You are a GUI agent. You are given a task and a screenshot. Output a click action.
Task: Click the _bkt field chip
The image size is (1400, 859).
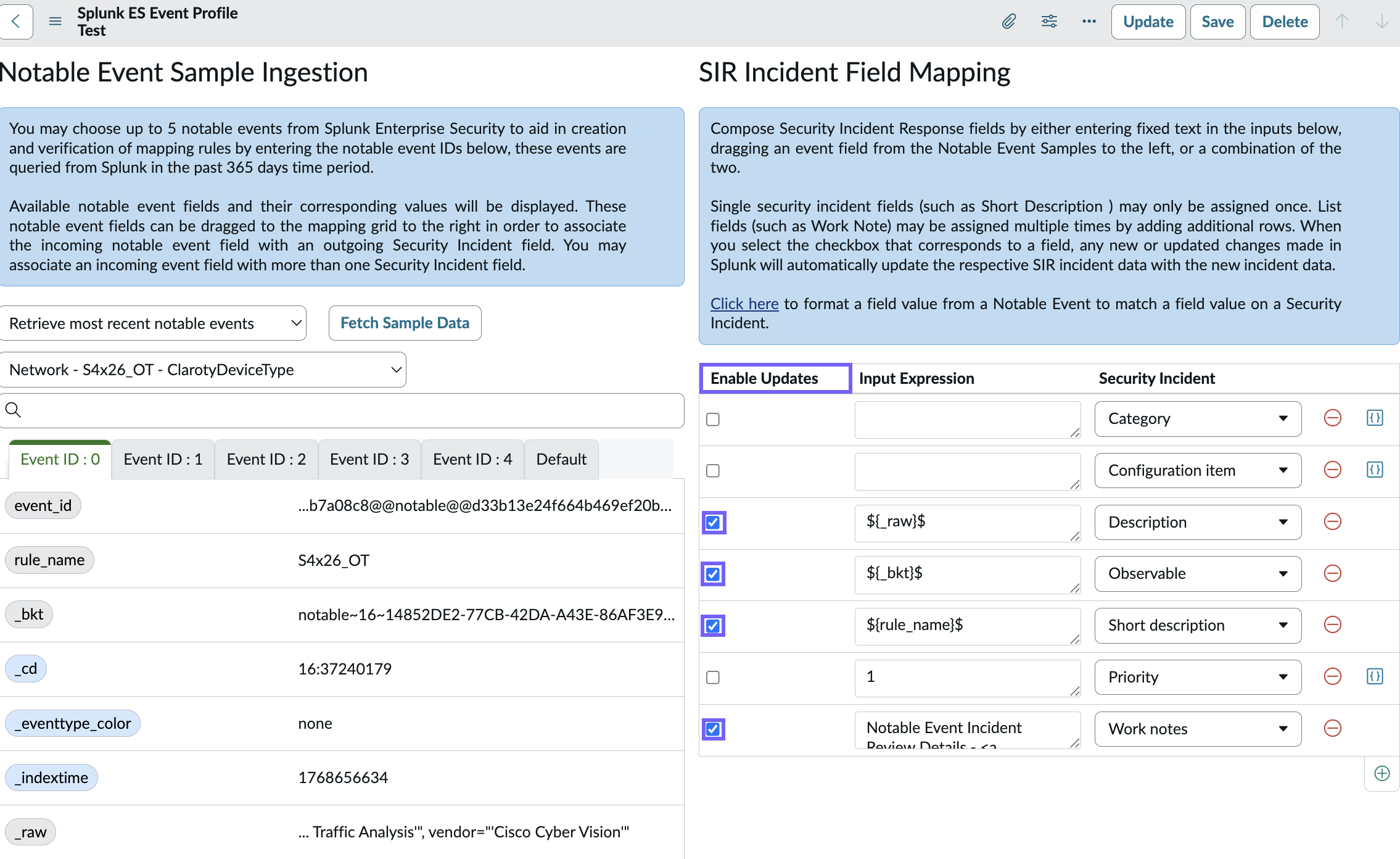29,615
